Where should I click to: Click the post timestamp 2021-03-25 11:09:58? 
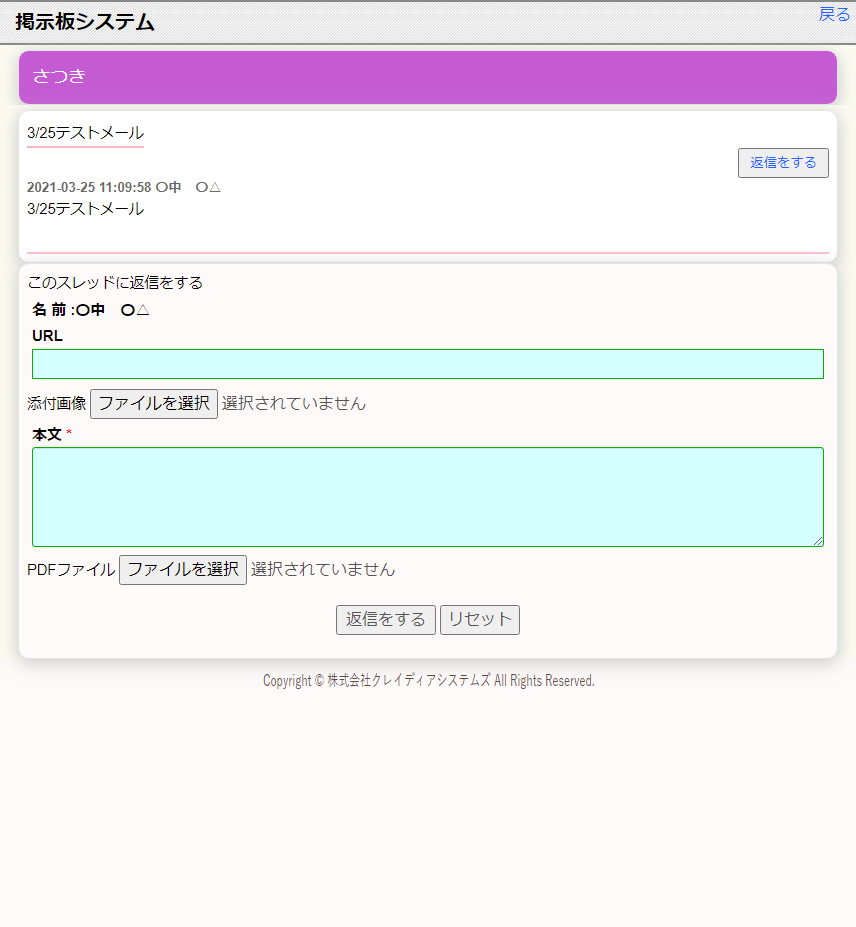89,187
